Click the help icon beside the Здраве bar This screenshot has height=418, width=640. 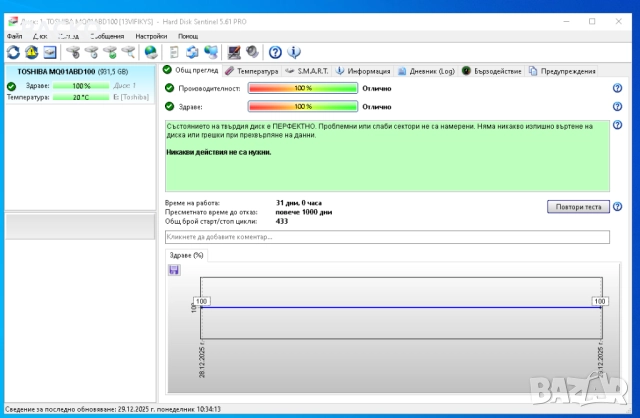(617, 106)
